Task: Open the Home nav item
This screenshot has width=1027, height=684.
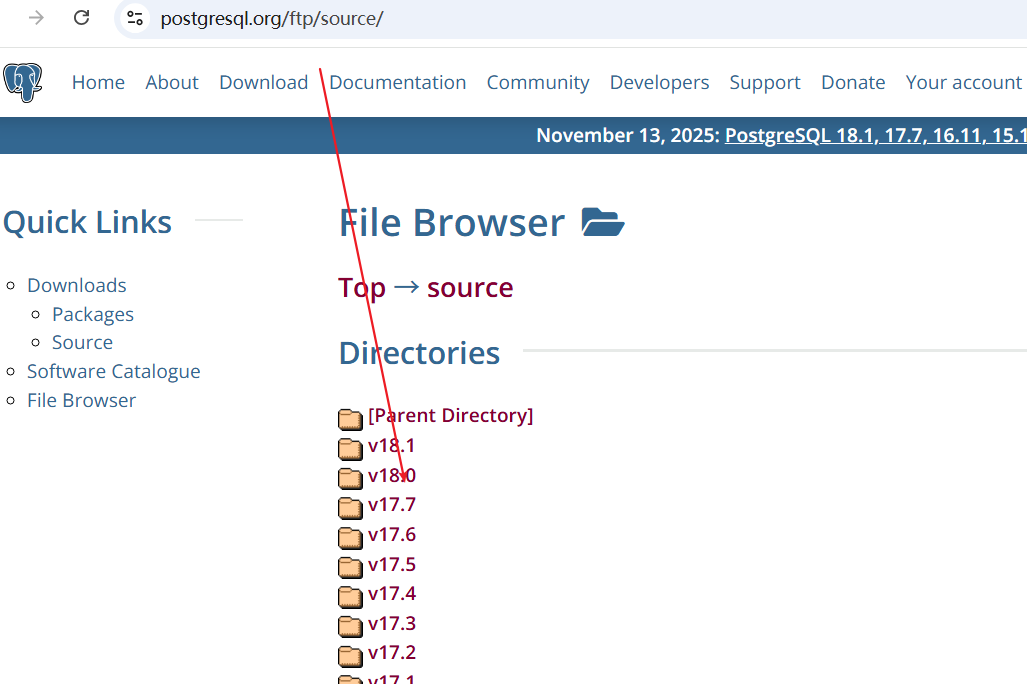Action: (x=98, y=83)
